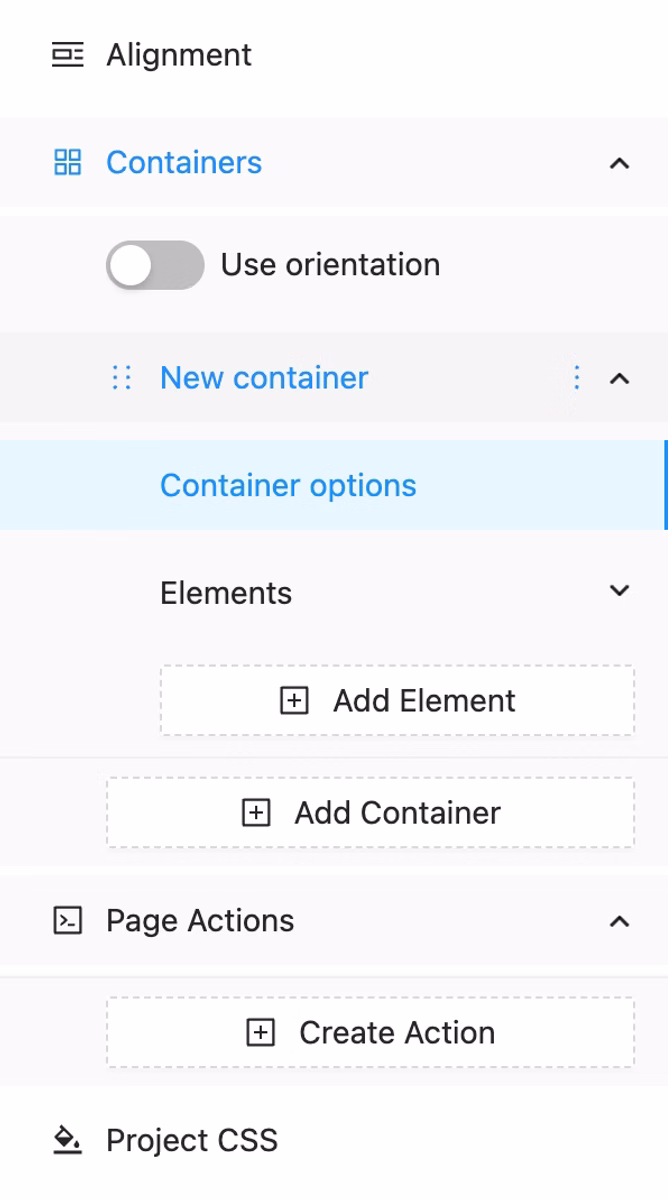Image resolution: width=668 pixels, height=1200 pixels.
Task: Open the Alignment menu item
Action: pyautogui.click(x=179, y=55)
